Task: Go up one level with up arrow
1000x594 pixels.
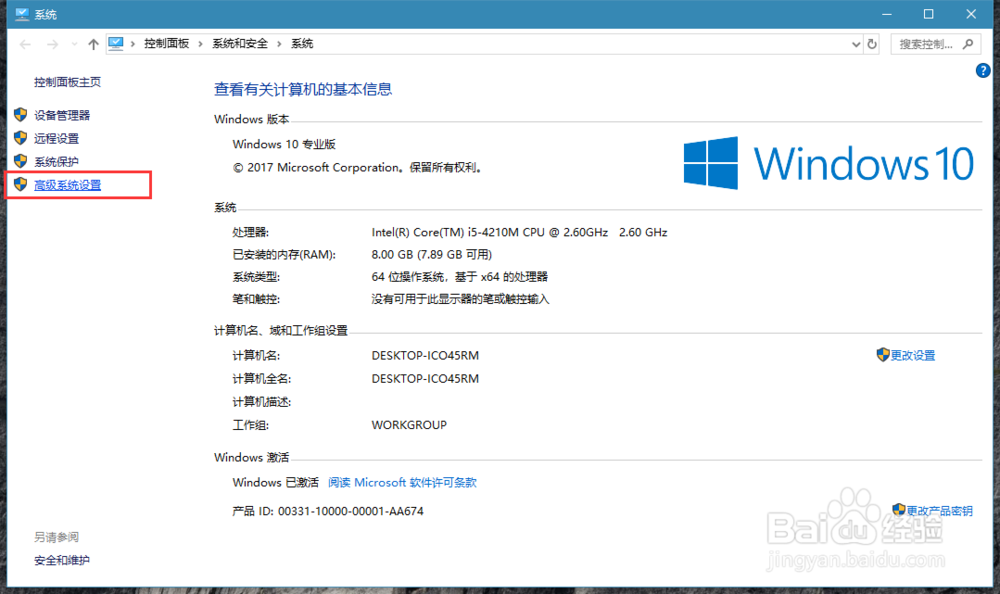Action: point(94,44)
